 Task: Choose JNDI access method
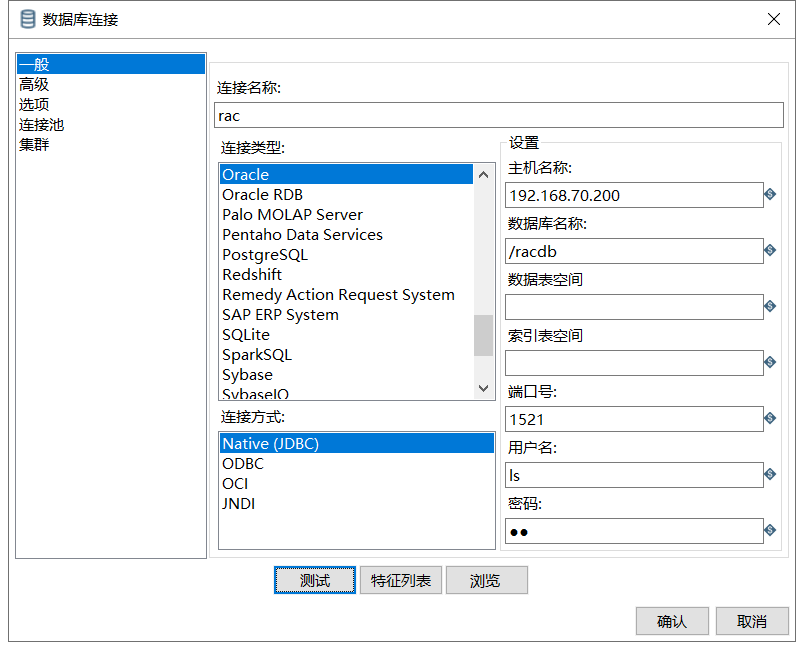(357, 503)
